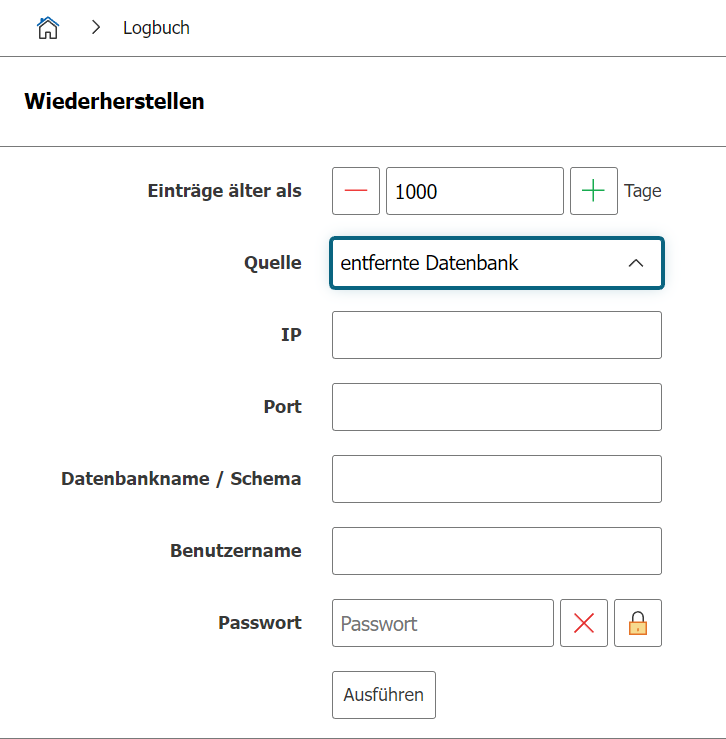Viewport: 726px width, 739px height.
Task: Click the Tage unit label
Action: 643,191
